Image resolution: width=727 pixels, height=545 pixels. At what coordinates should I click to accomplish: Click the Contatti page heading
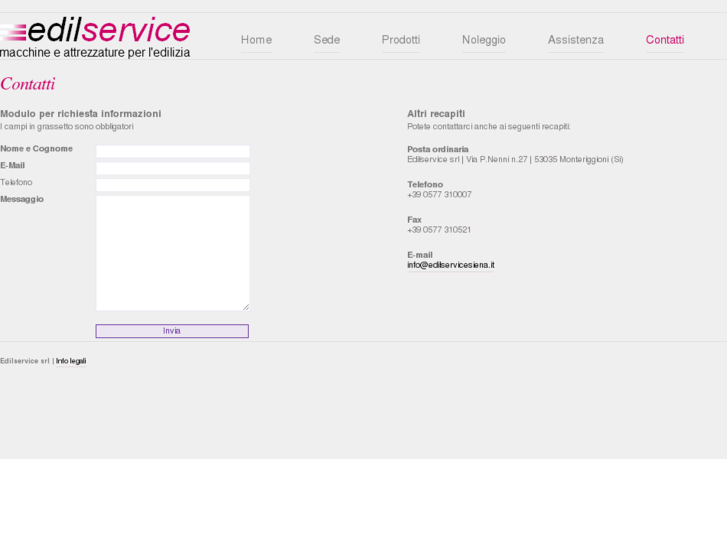tap(28, 84)
